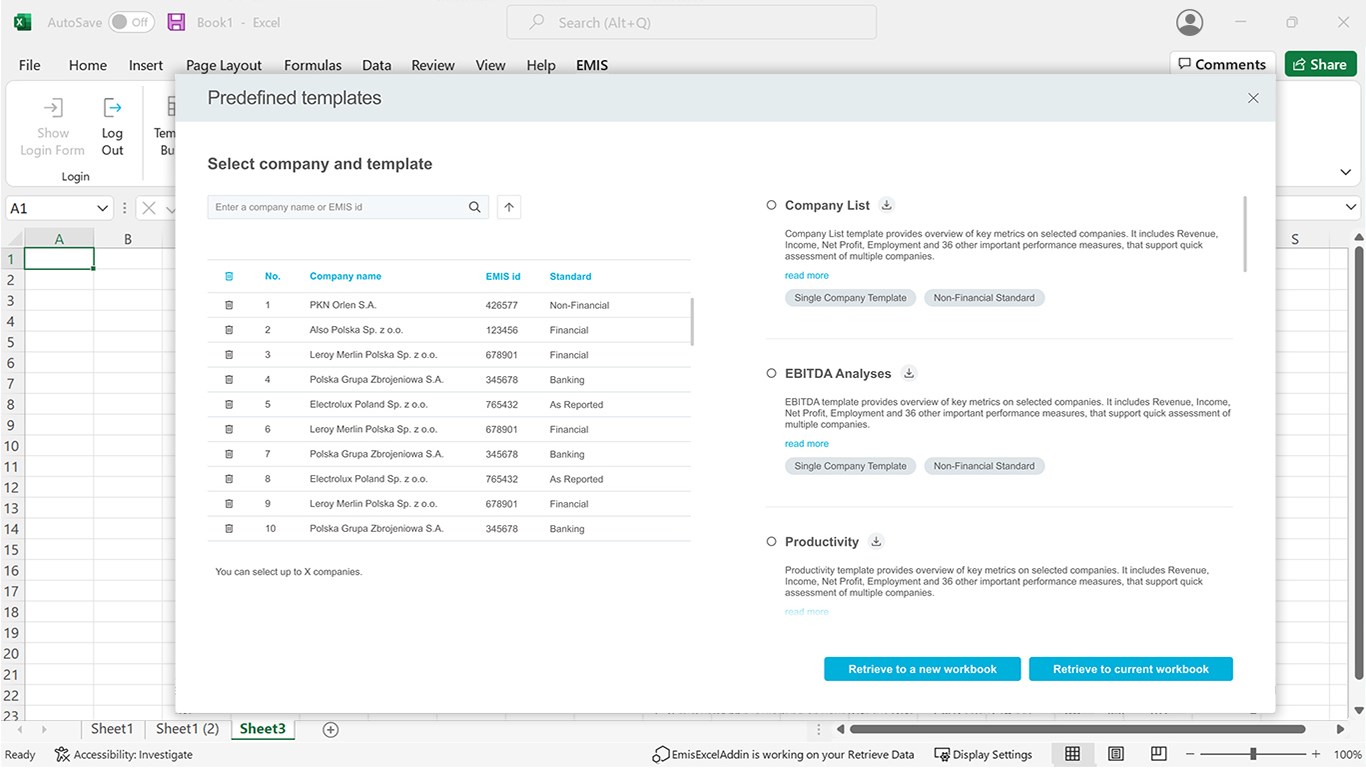
Task: Open 'read more' under Company List
Action: point(807,275)
